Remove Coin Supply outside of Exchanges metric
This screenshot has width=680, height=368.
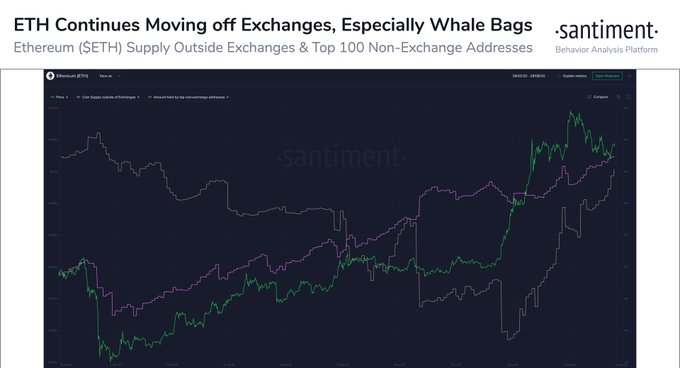[138, 97]
